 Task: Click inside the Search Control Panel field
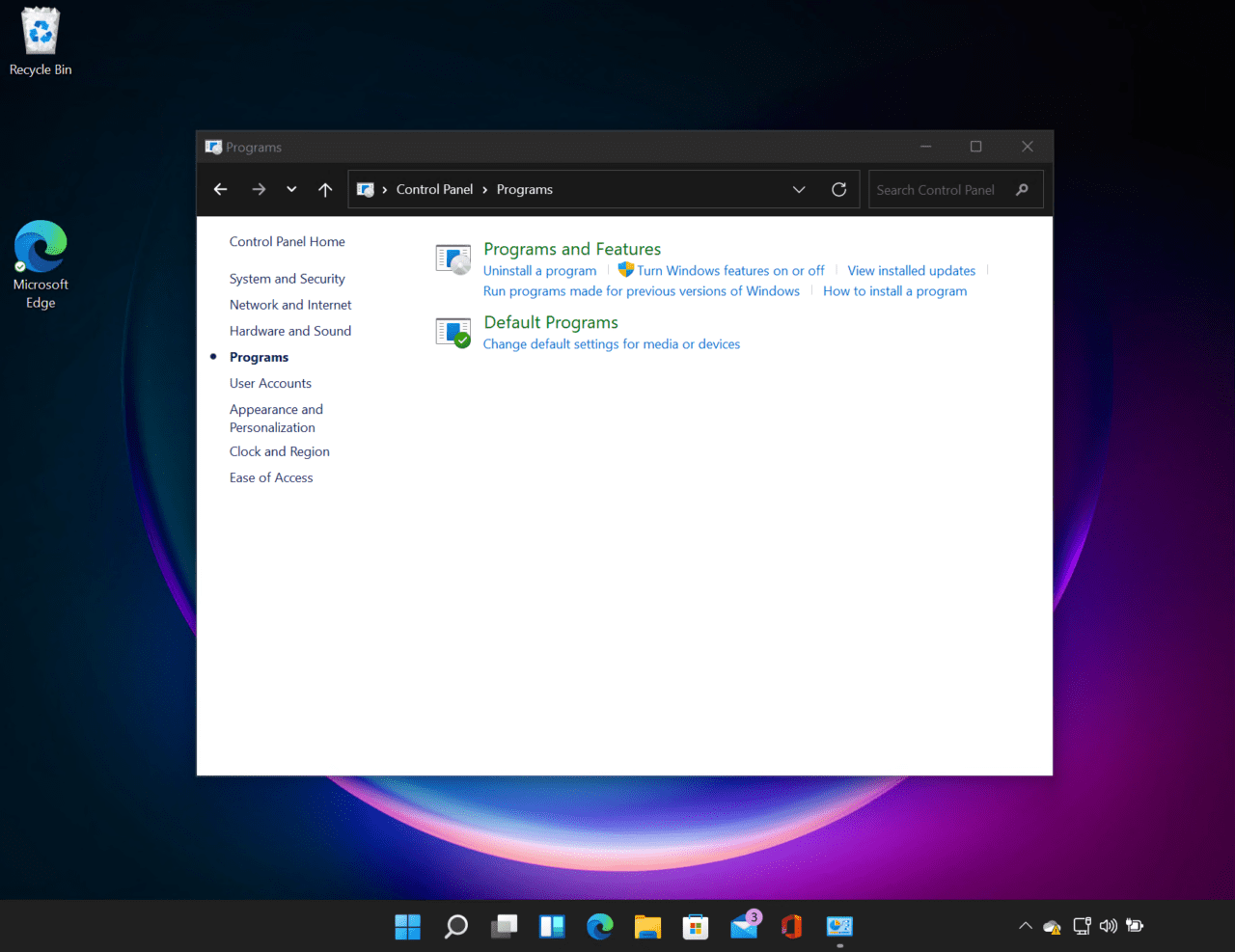click(x=936, y=189)
